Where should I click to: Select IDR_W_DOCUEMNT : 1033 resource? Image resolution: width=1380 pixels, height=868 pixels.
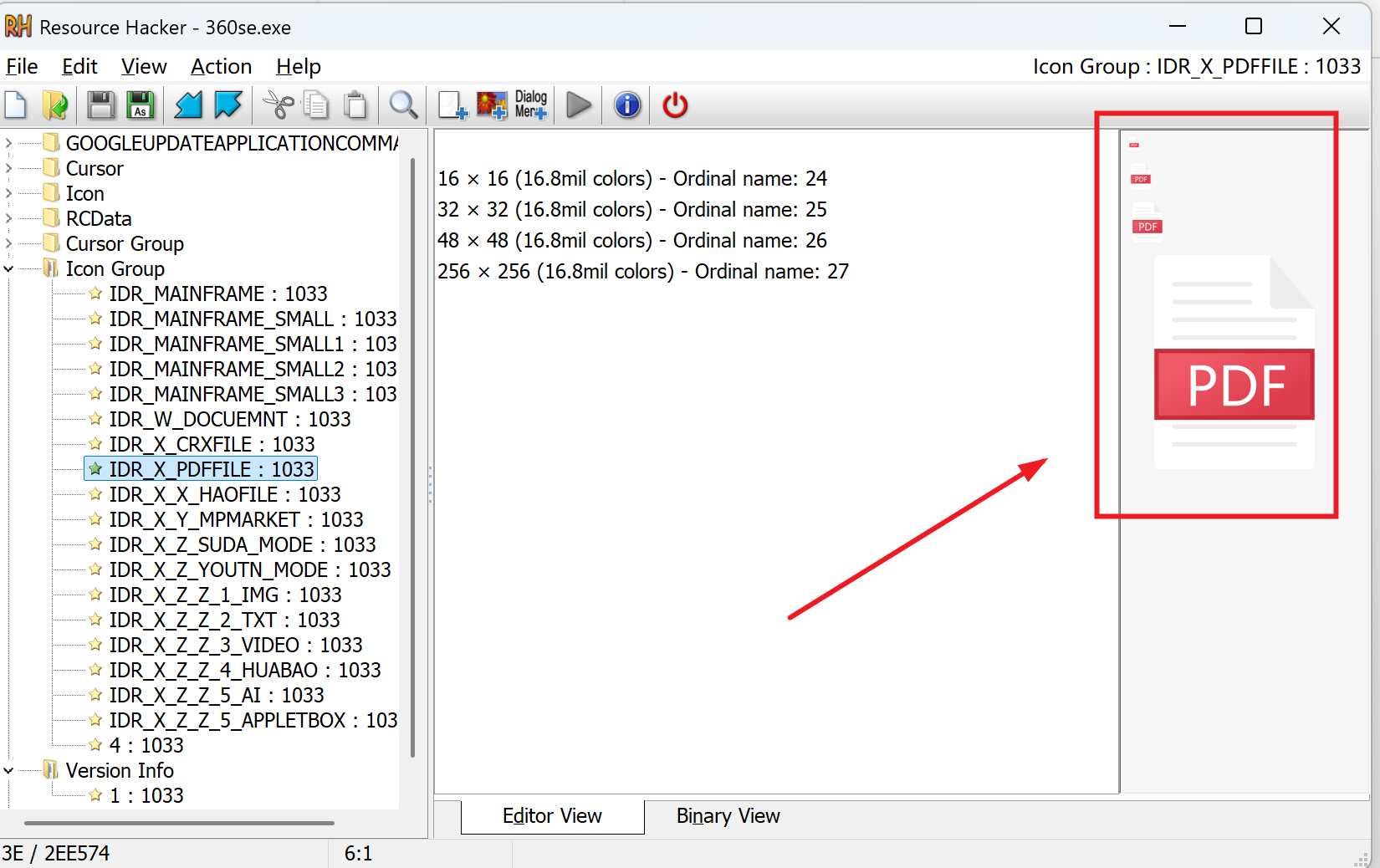pyautogui.click(x=230, y=419)
